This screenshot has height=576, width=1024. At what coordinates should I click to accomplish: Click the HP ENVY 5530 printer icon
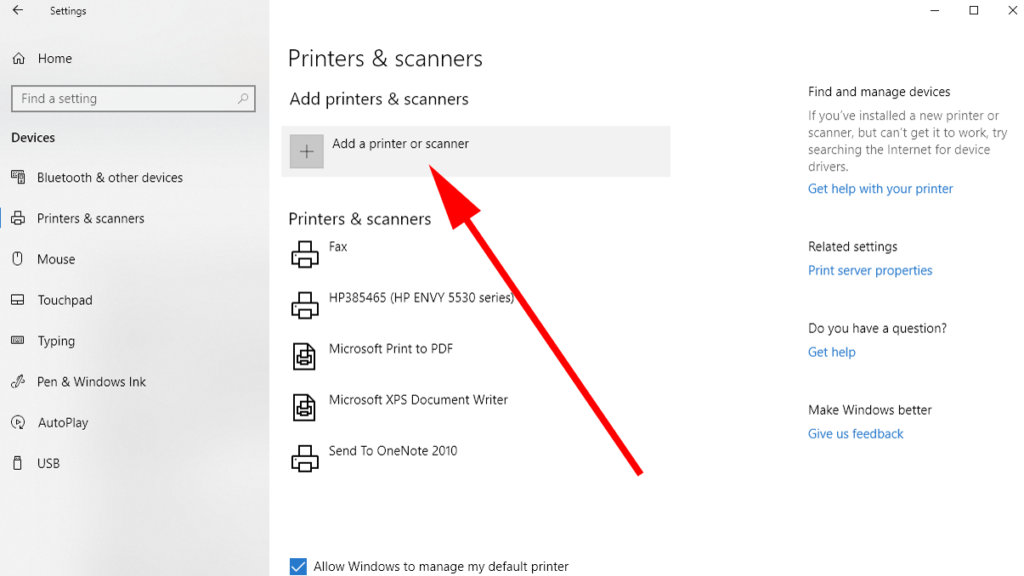[x=304, y=306]
